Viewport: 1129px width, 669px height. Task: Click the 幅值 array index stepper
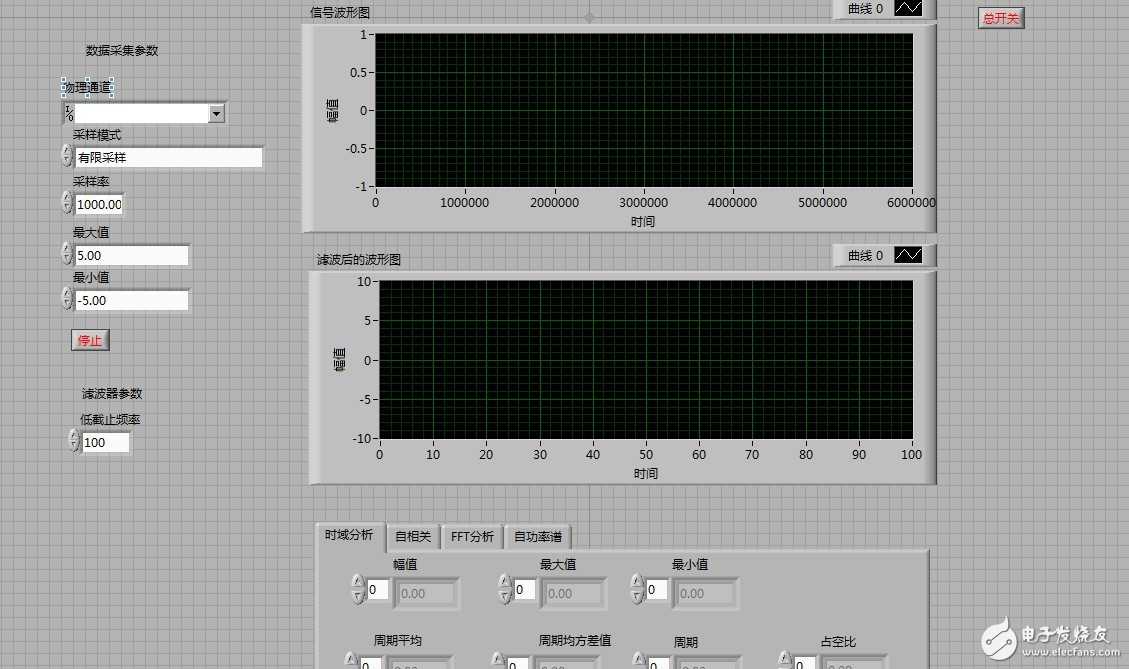click(358, 589)
